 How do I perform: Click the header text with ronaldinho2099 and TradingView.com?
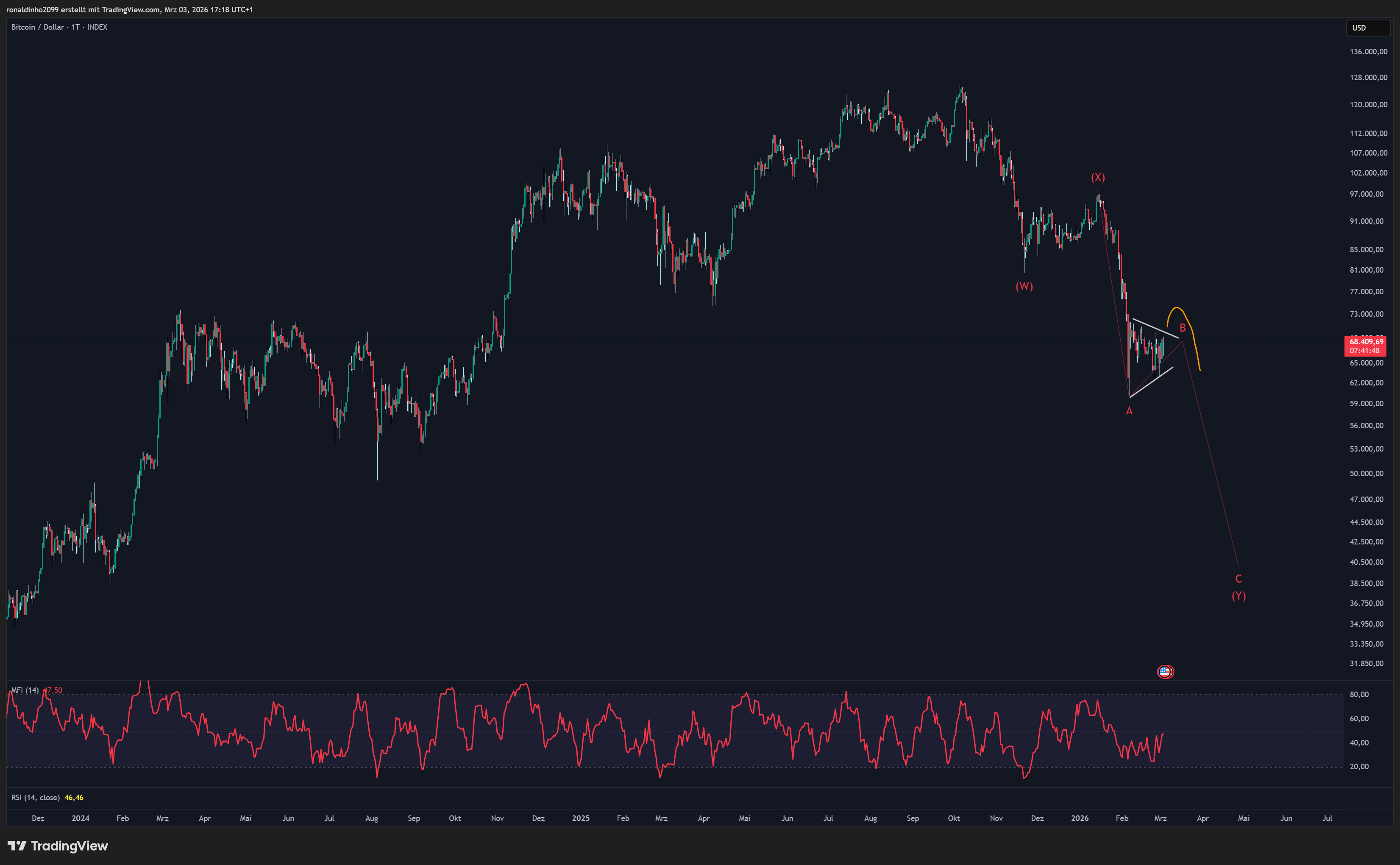[x=130, y=10]
